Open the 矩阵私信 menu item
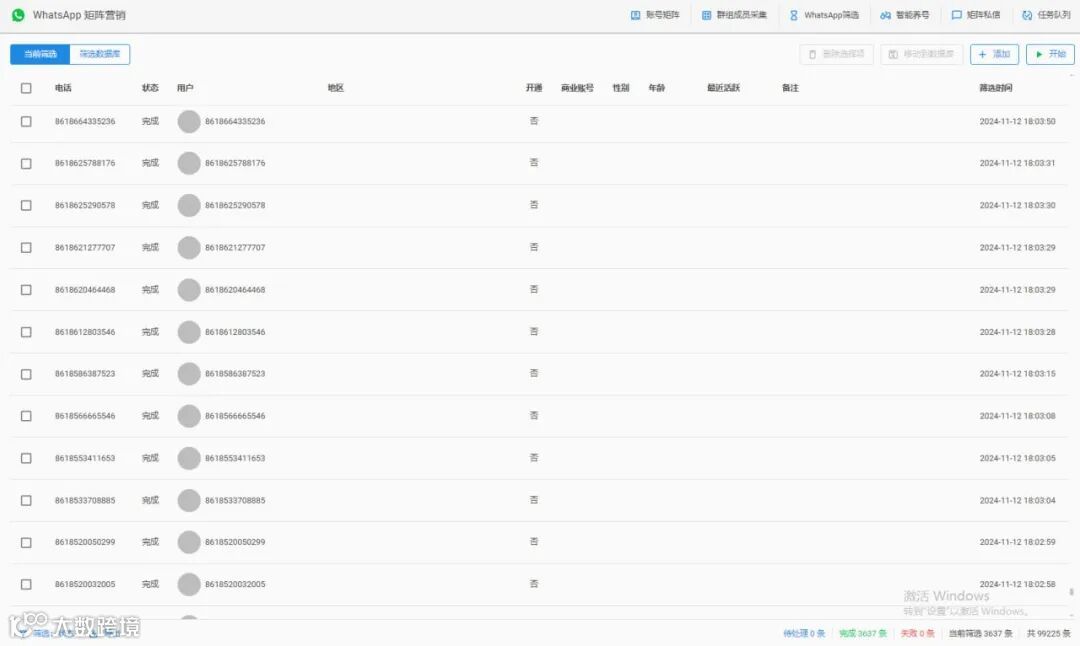 coord(976,14)
